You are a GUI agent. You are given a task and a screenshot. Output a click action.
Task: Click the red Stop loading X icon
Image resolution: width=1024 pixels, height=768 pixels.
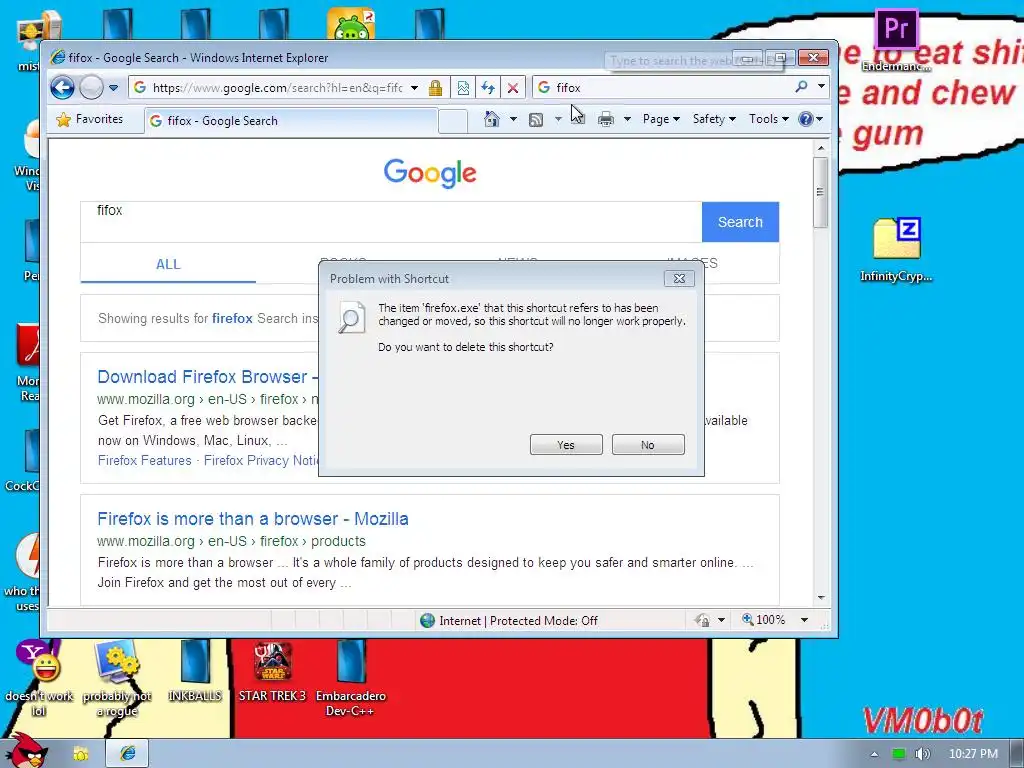tap(513, 88)
